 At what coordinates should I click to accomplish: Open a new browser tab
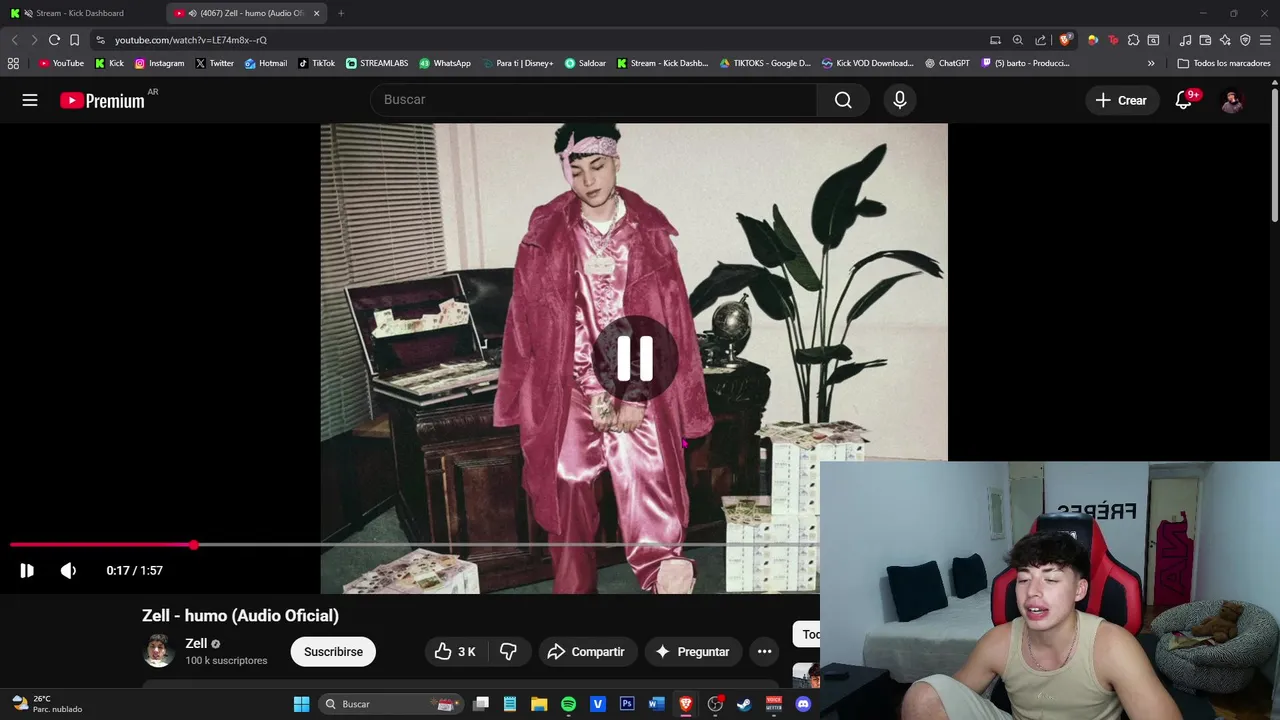coord(341,13)
